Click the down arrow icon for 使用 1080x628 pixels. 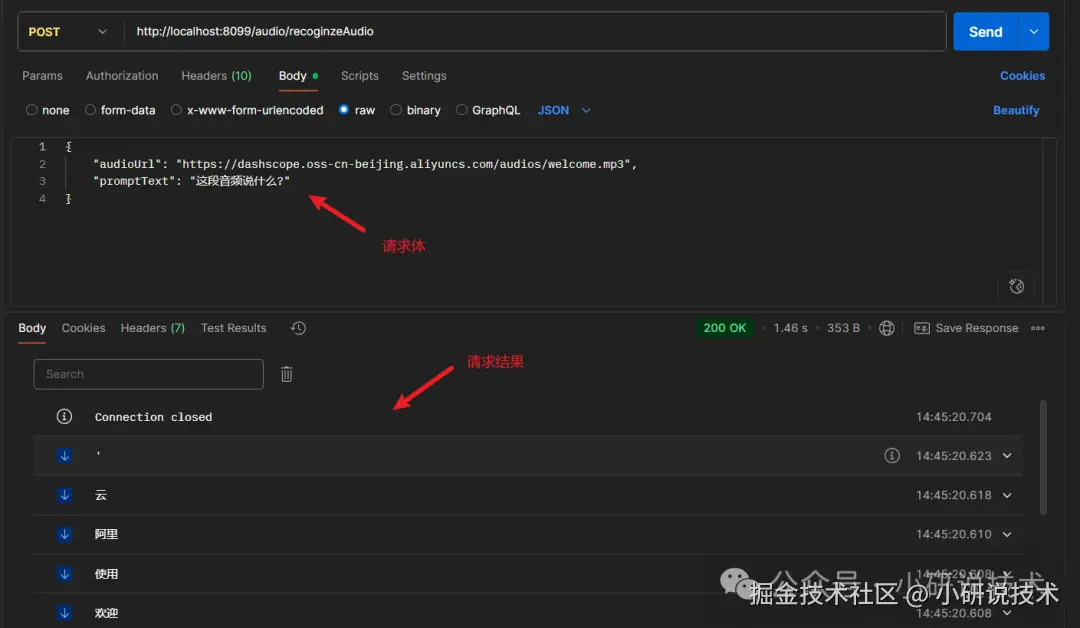tap(64, 574)
